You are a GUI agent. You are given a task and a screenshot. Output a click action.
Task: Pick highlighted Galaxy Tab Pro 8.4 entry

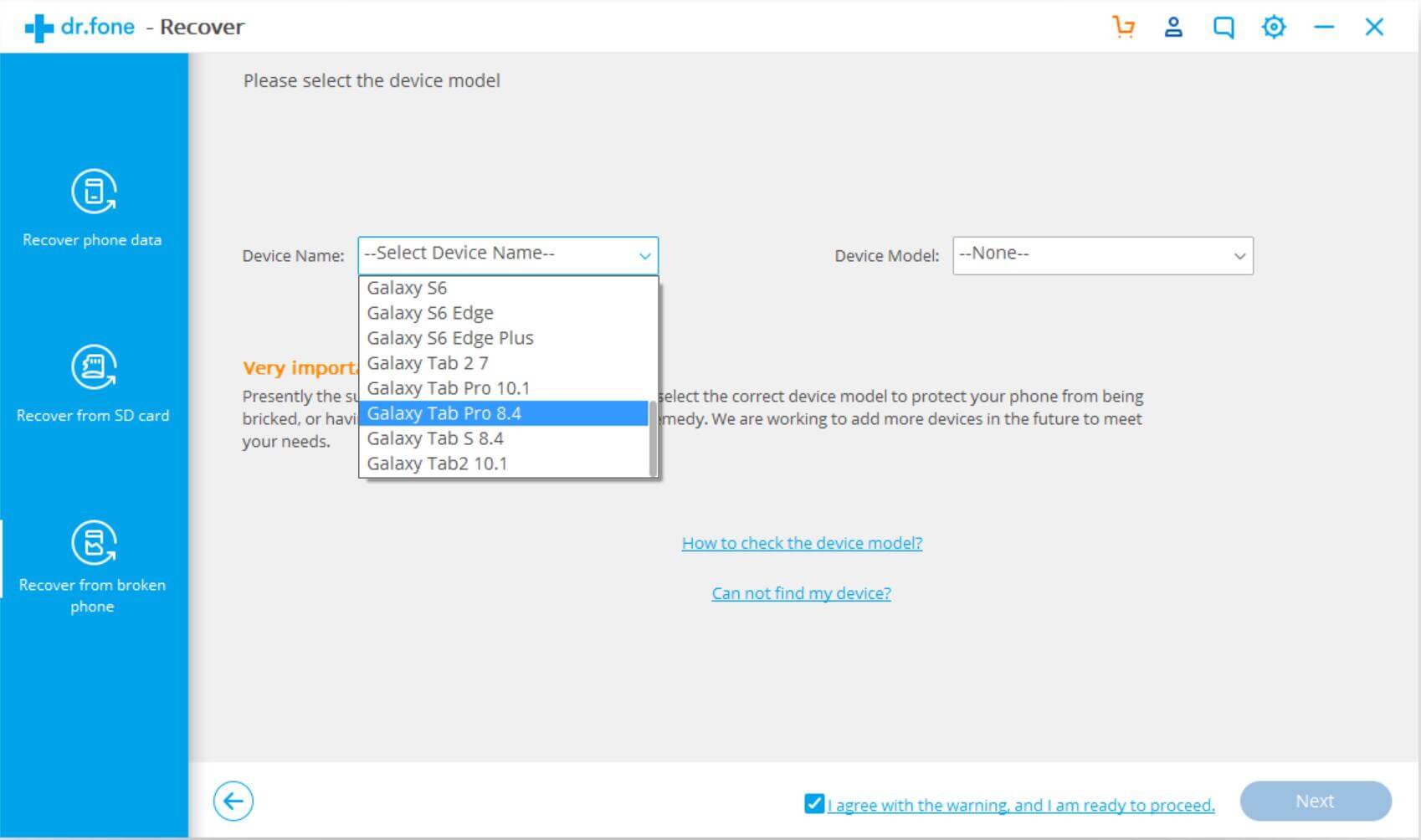pyautogui.click(x=504, y=413)
